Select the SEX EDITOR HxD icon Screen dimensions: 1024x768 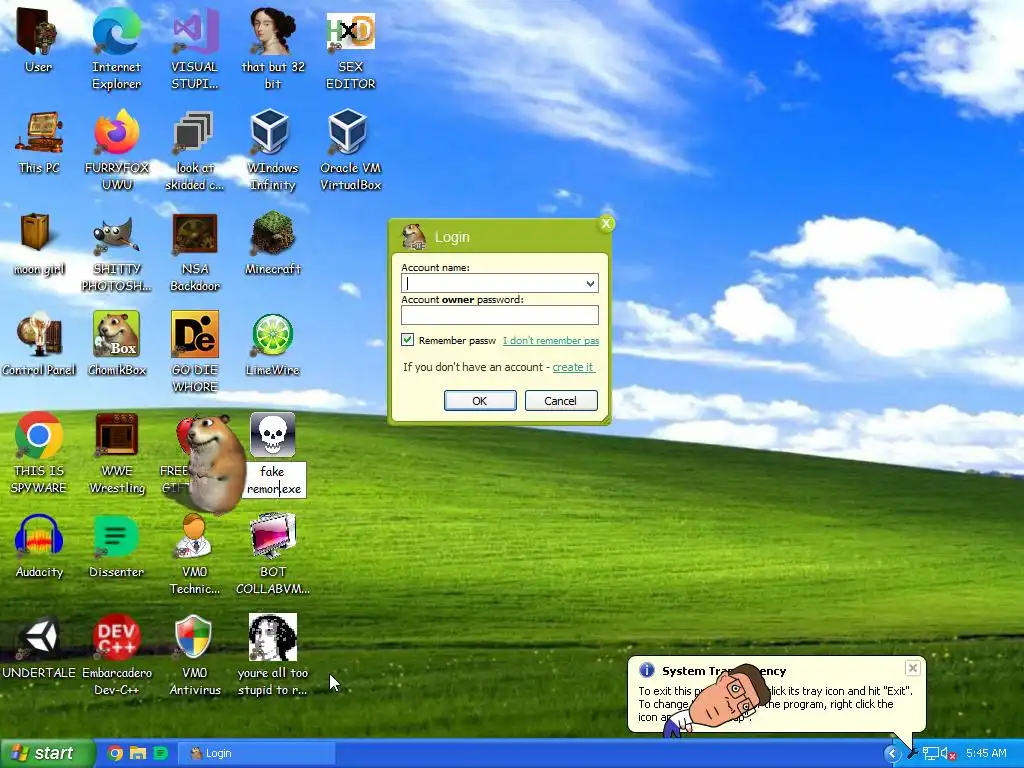[351, 31]
